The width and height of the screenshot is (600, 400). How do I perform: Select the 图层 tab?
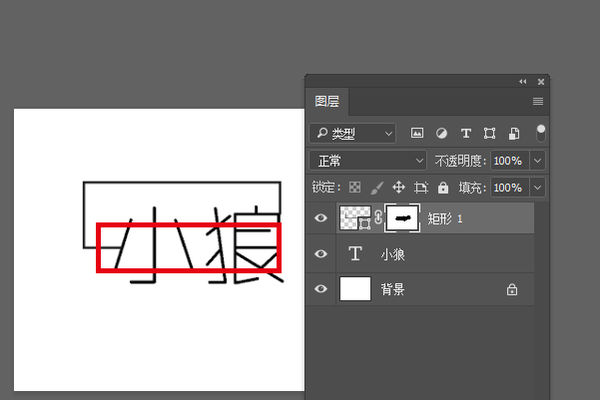pyautogui.click(x=327, y=101)
